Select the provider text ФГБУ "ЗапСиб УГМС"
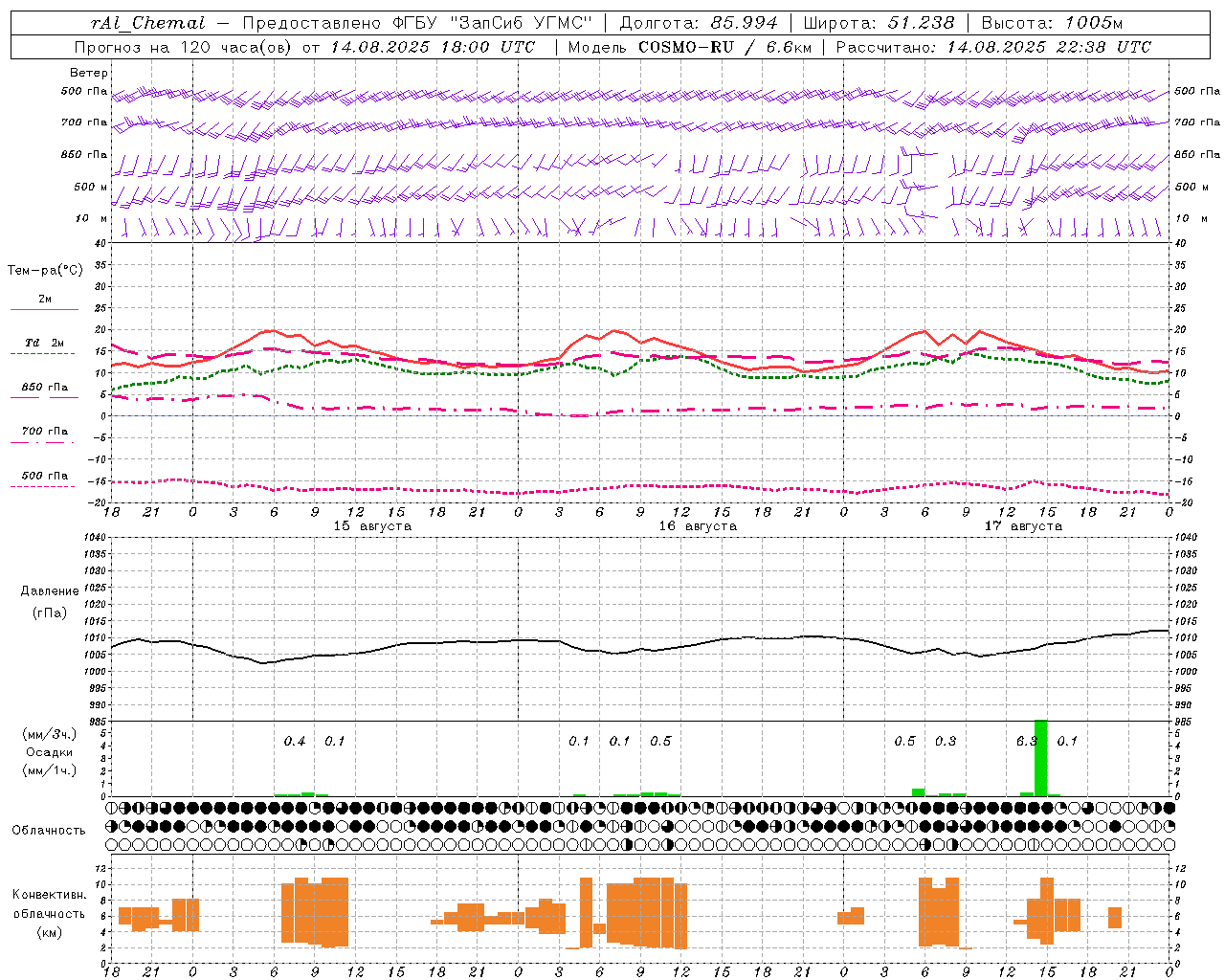Viewport: 1225px width, 980px height. 493,23
